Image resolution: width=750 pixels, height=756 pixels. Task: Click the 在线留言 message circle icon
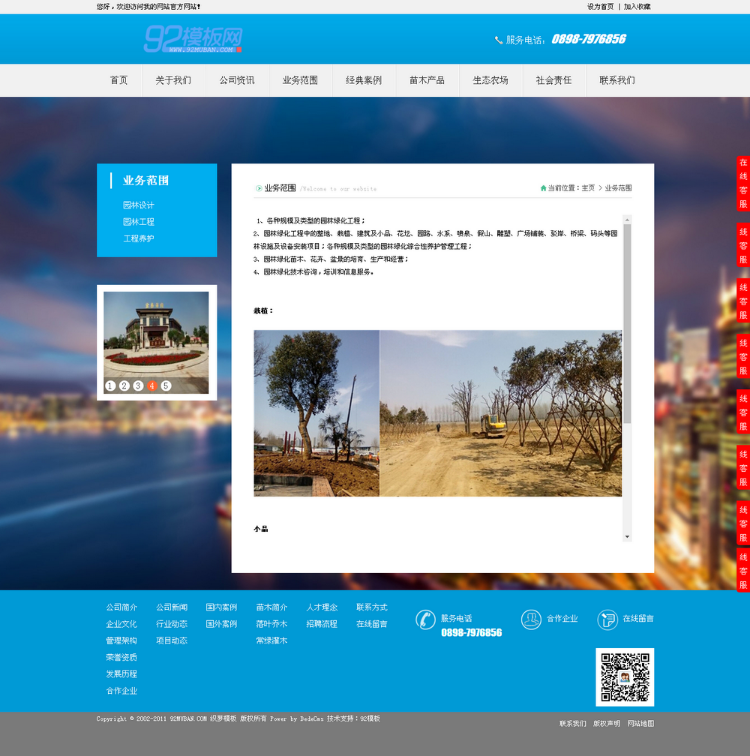607,620
